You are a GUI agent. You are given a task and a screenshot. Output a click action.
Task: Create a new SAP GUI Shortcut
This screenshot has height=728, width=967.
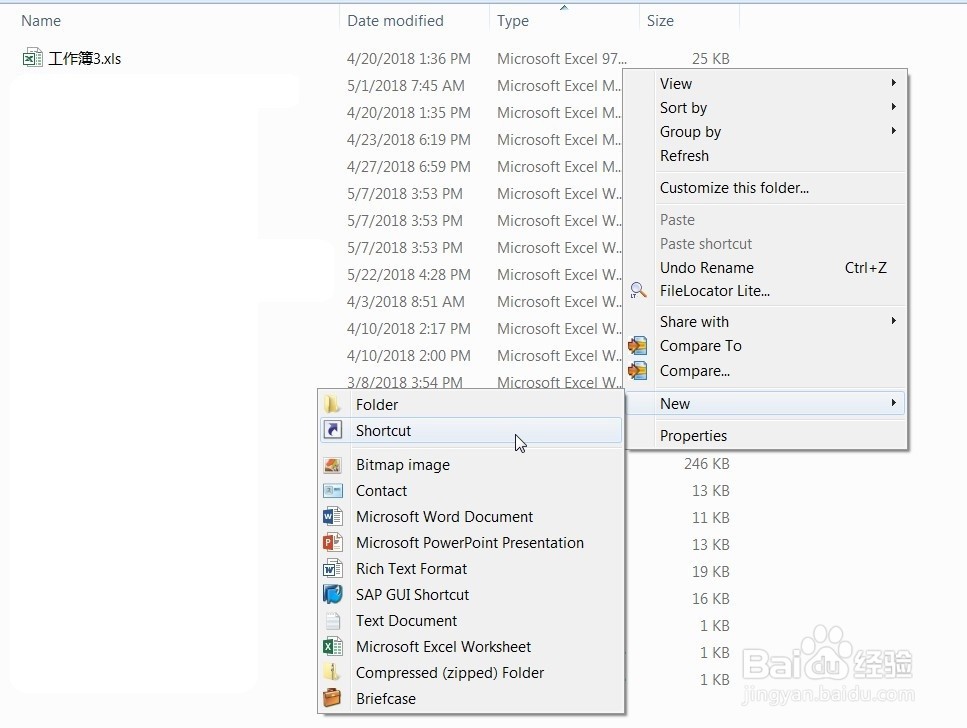(471, 594)
